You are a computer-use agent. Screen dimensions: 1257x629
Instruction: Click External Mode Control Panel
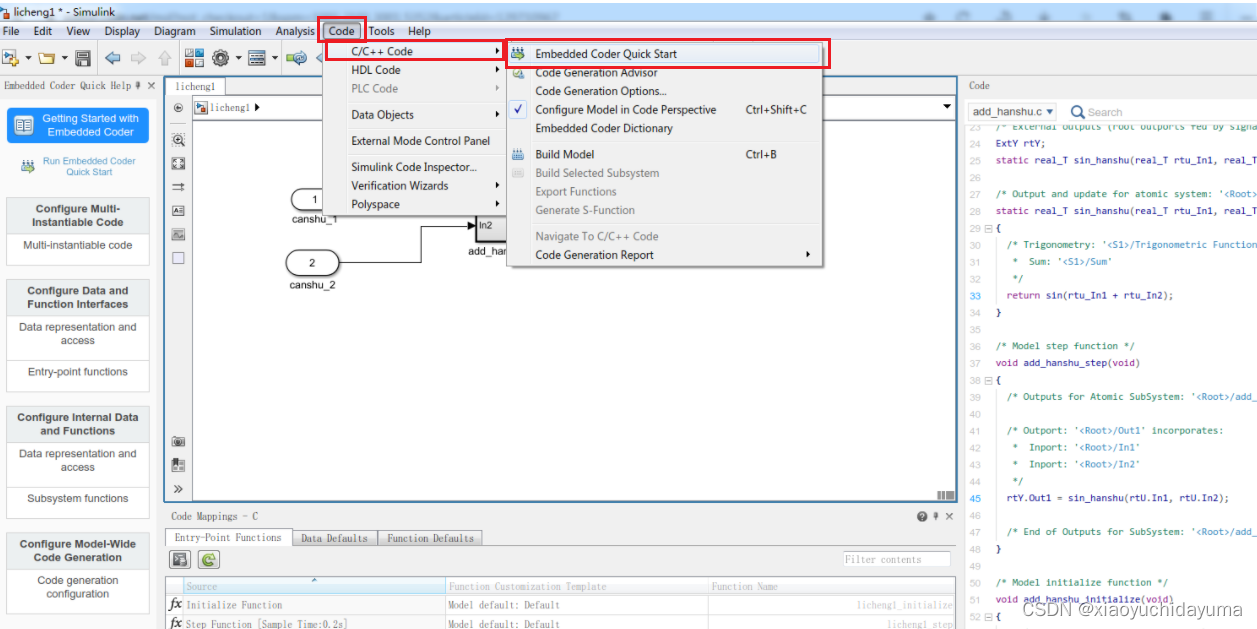pyautogui.click(x=421, y=141)
